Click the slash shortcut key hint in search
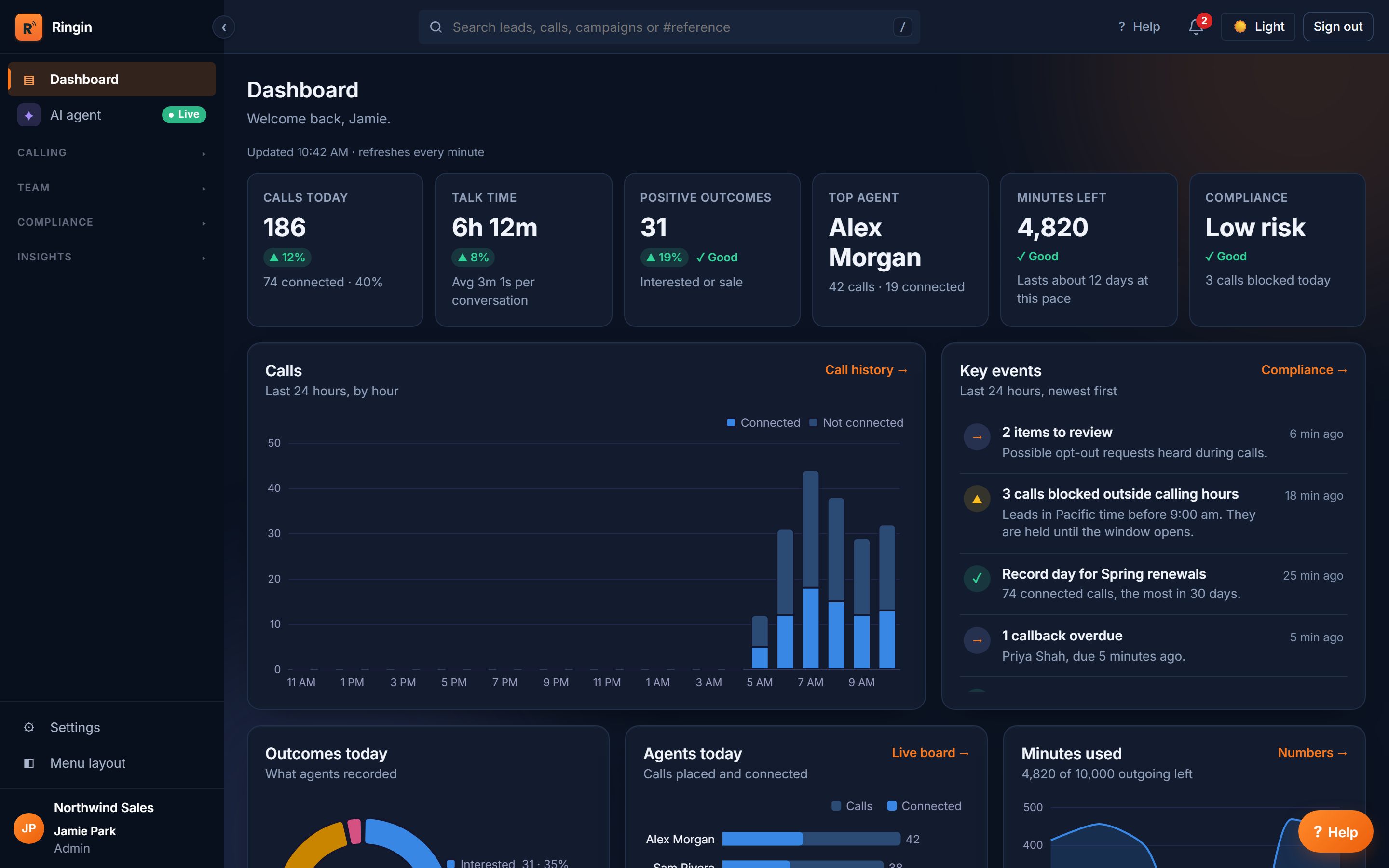Viewport: 1389px width, 868px height. point(902,27)
